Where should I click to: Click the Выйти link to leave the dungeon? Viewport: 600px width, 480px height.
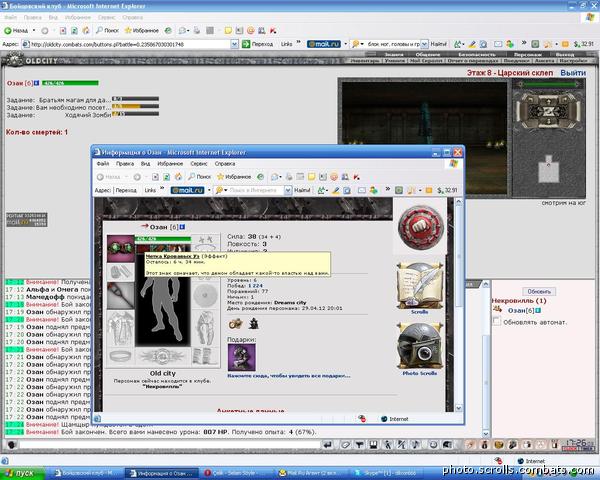573,73
